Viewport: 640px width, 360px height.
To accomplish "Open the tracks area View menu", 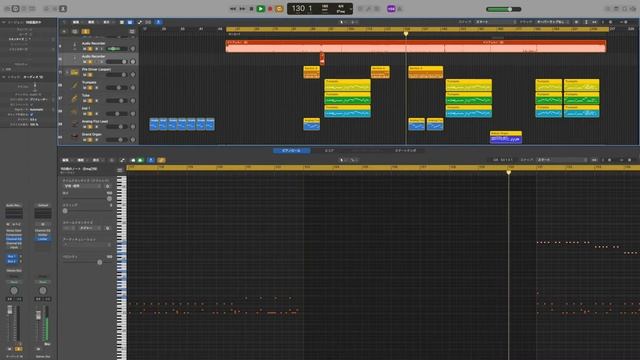I will pyautogui.click(x=107, y=22).
